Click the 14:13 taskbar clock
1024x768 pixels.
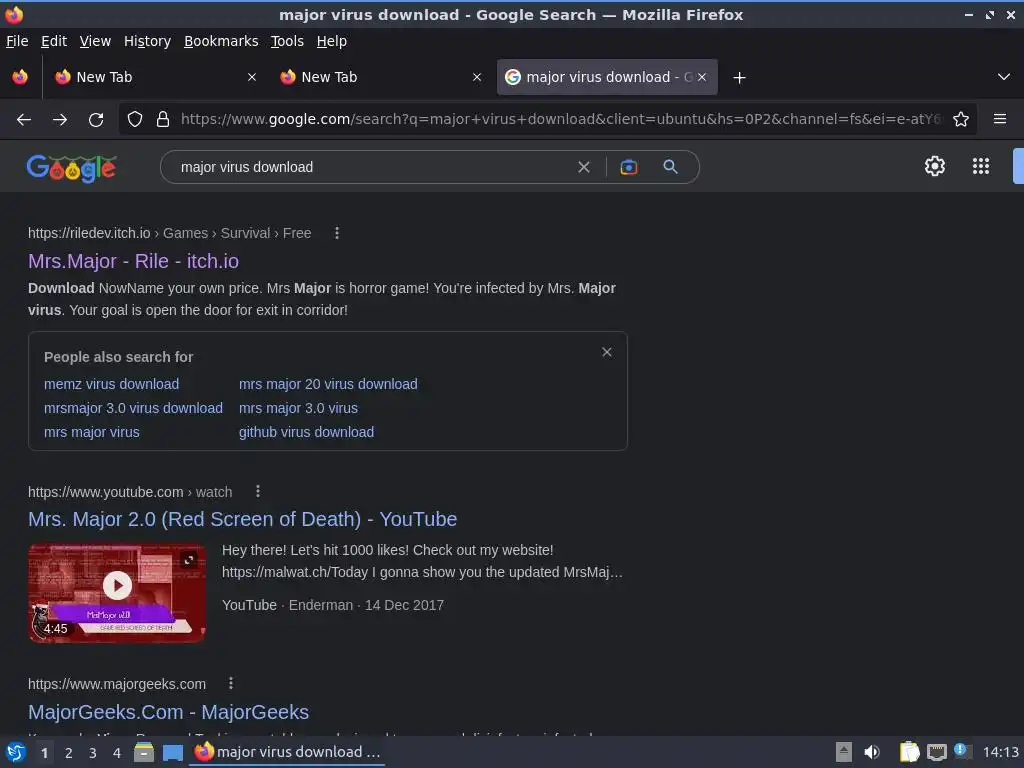coord(1000,752)
